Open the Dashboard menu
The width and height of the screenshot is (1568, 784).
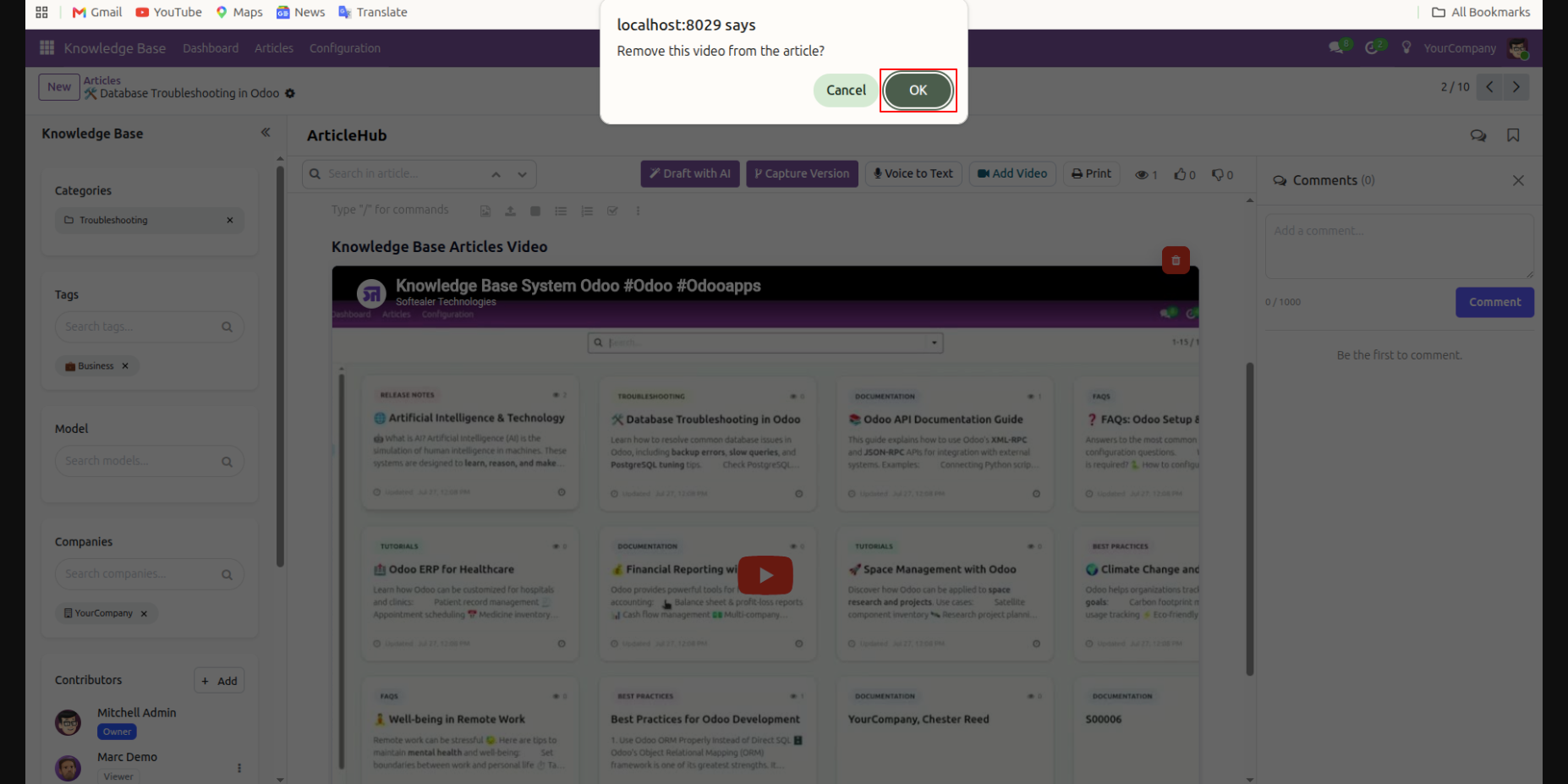tap(211, 48)
